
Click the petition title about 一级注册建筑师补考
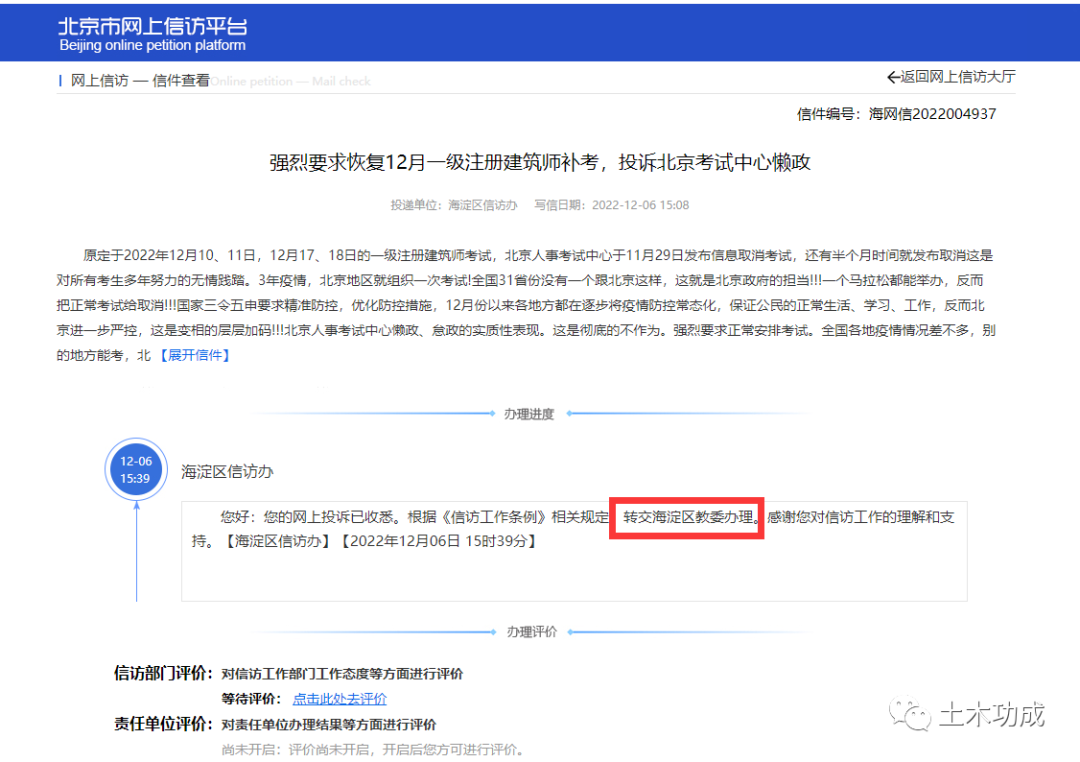tap(540, 163)
